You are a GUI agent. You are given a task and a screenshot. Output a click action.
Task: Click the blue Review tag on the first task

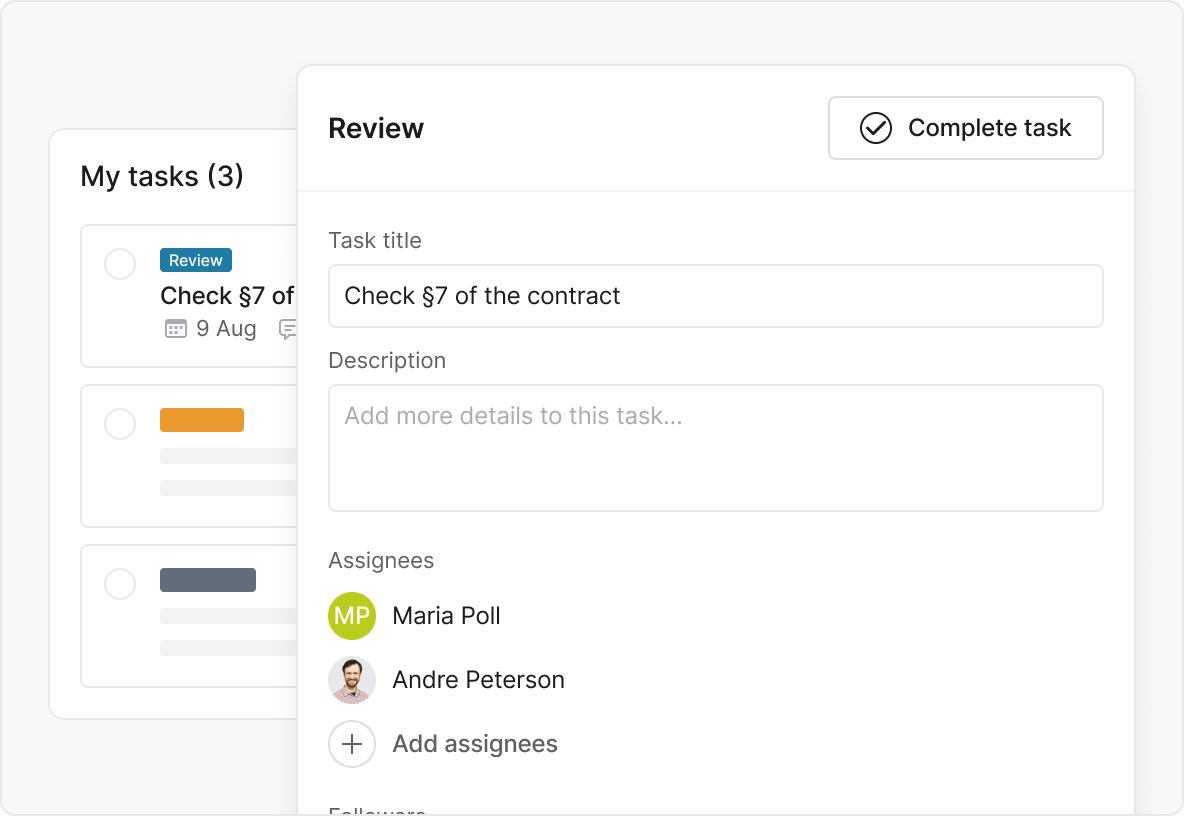196,260
